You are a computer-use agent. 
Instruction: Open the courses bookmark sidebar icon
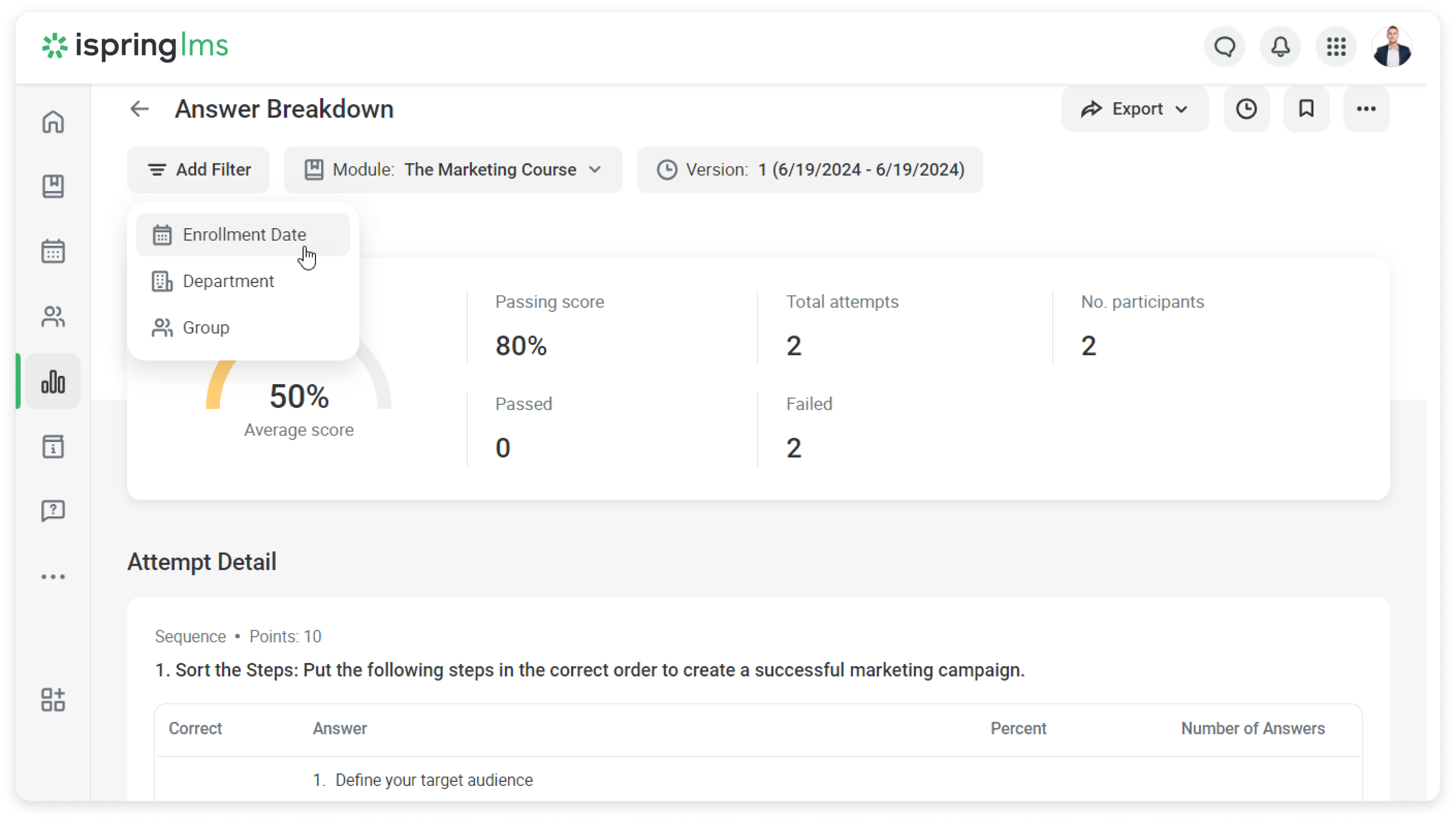coord(53,186)
